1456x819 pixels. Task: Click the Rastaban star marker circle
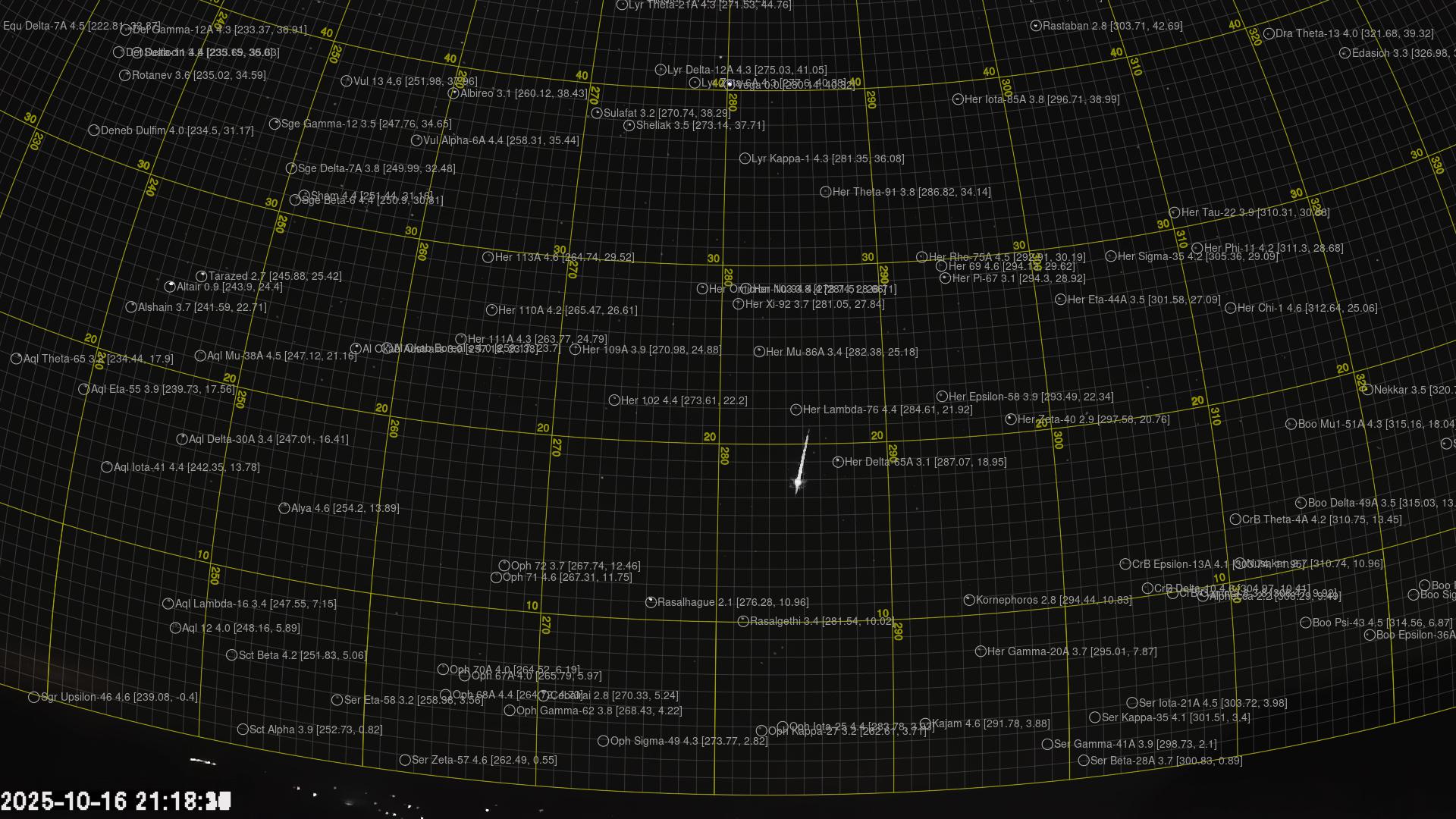1036,26
